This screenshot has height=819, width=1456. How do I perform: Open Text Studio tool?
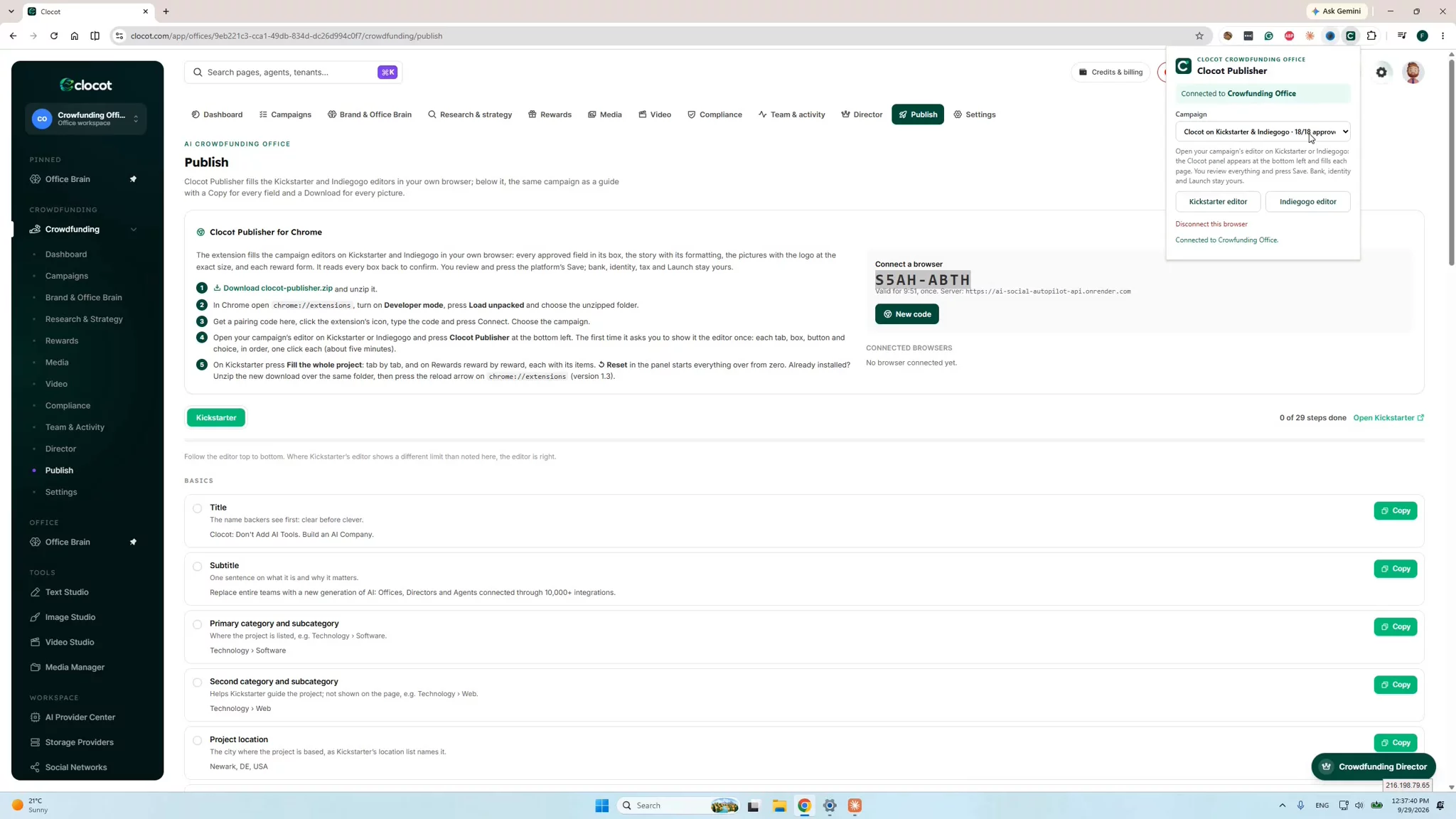(x=67, y=592)
